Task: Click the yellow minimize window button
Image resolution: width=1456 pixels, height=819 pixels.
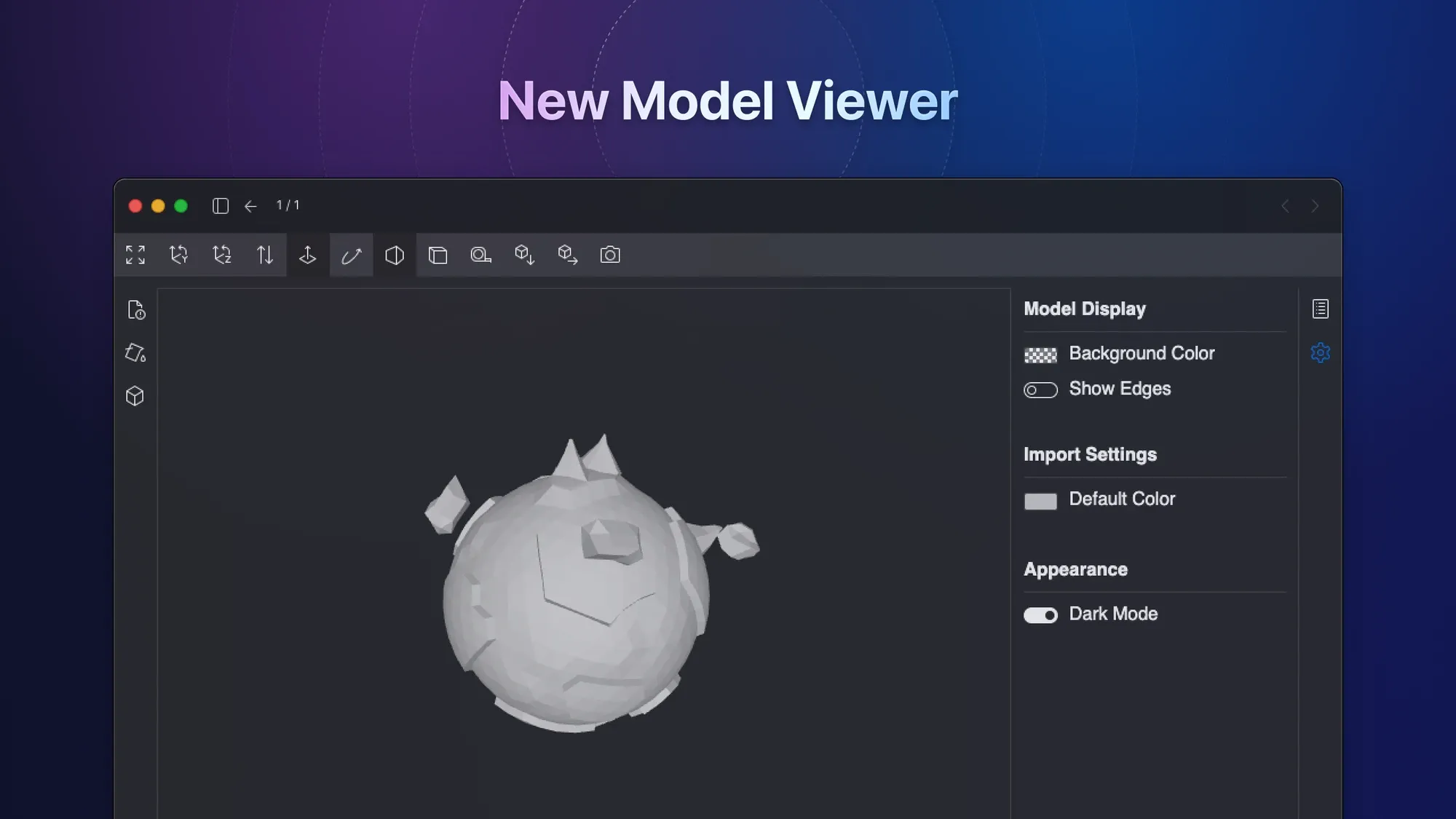Action: point(158,206)
